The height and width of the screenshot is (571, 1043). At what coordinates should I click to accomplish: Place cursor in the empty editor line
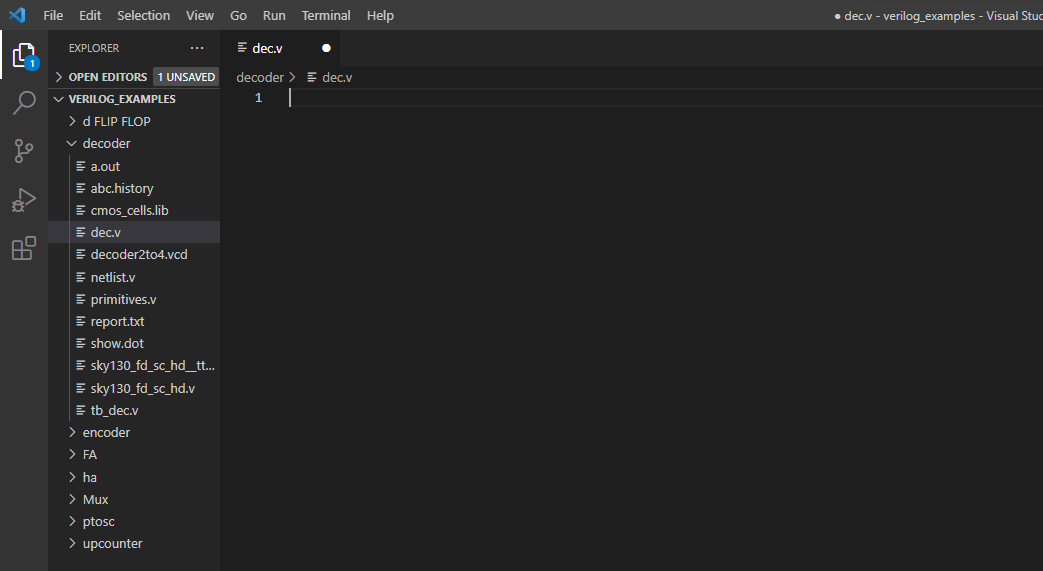pyautogui.click(x=665, y=98)
